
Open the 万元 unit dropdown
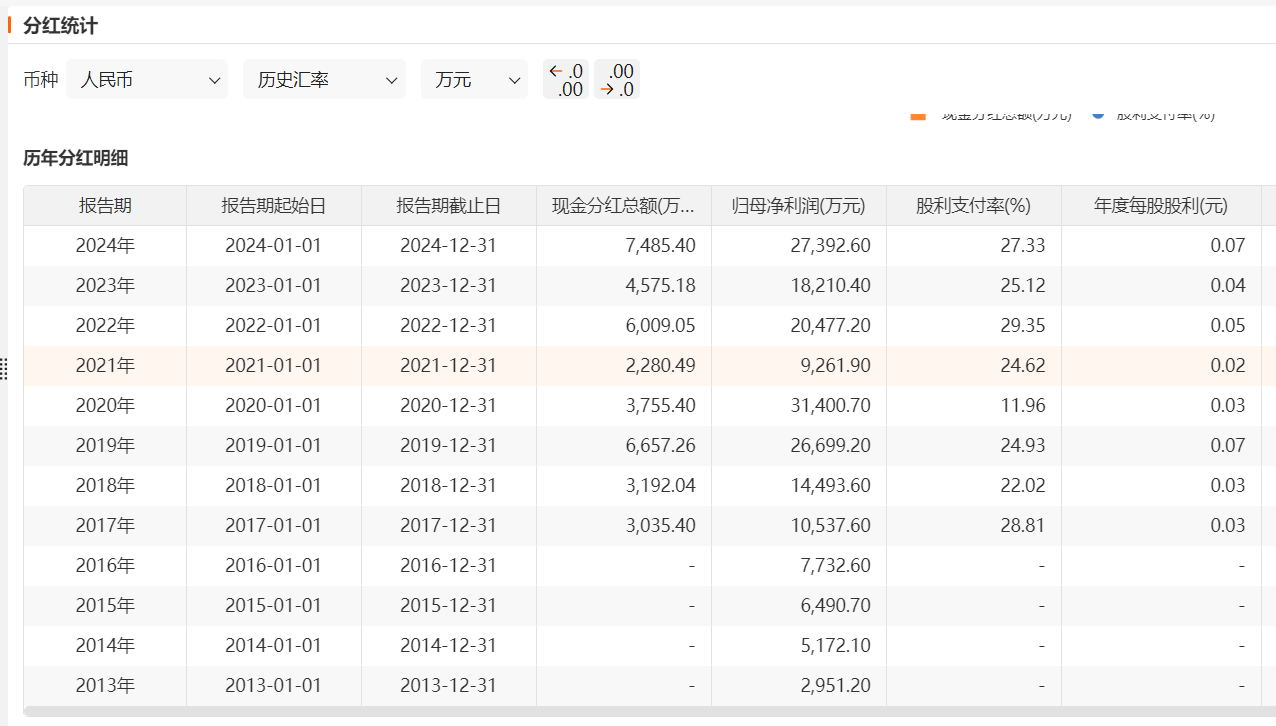click(475, 80)
